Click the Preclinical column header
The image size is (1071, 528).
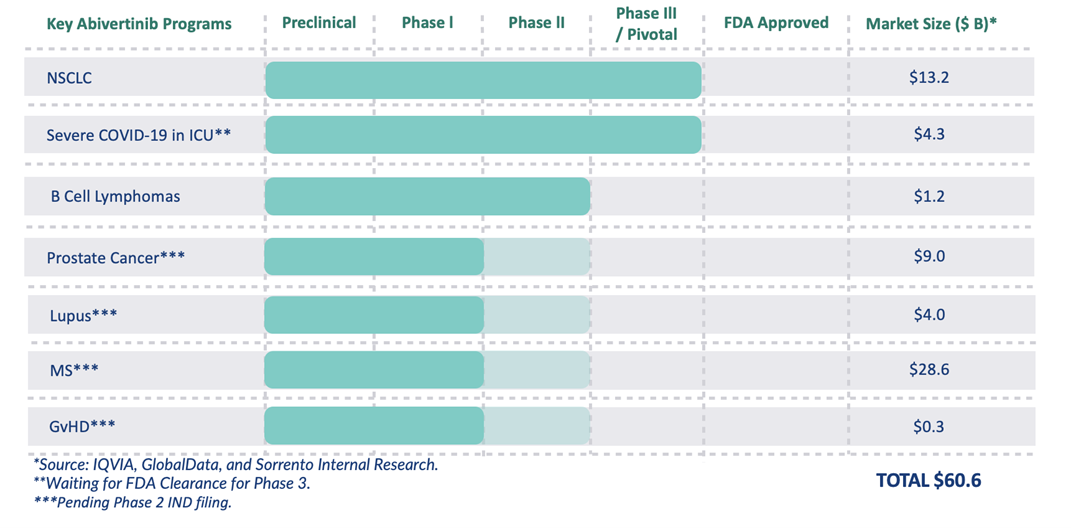tap(319, 22)
